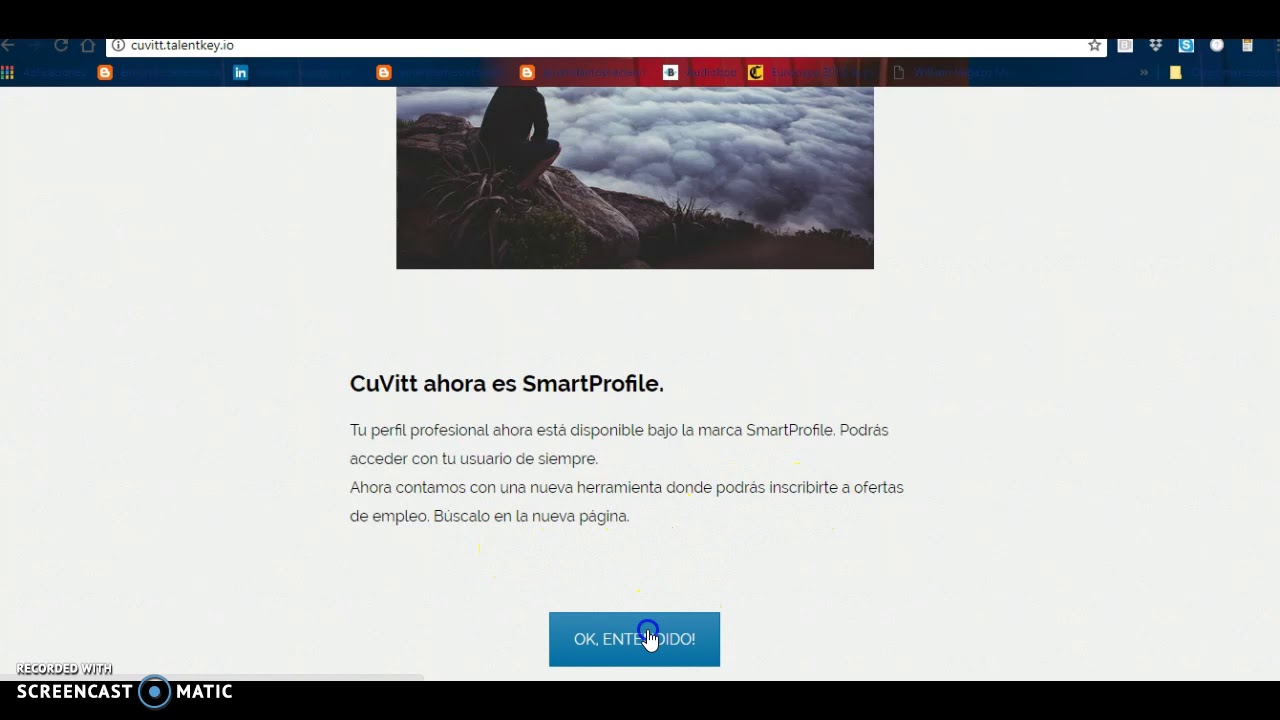Open the browser home page icon
Viewport: 1280px width, 720px height.
[88, 45]
